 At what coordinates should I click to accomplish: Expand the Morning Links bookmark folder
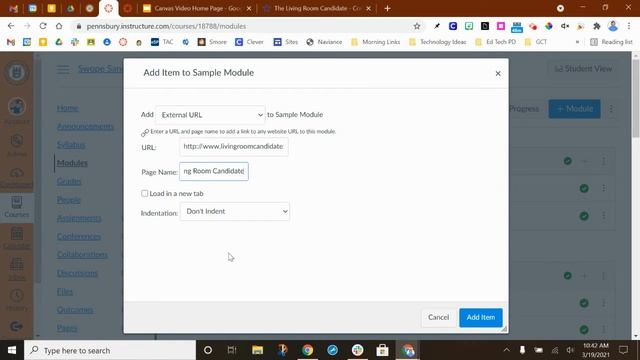(376, 42)
